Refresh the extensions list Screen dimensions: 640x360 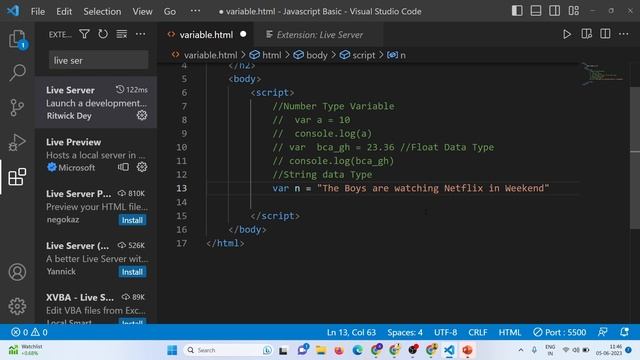[x=103, y=34]
